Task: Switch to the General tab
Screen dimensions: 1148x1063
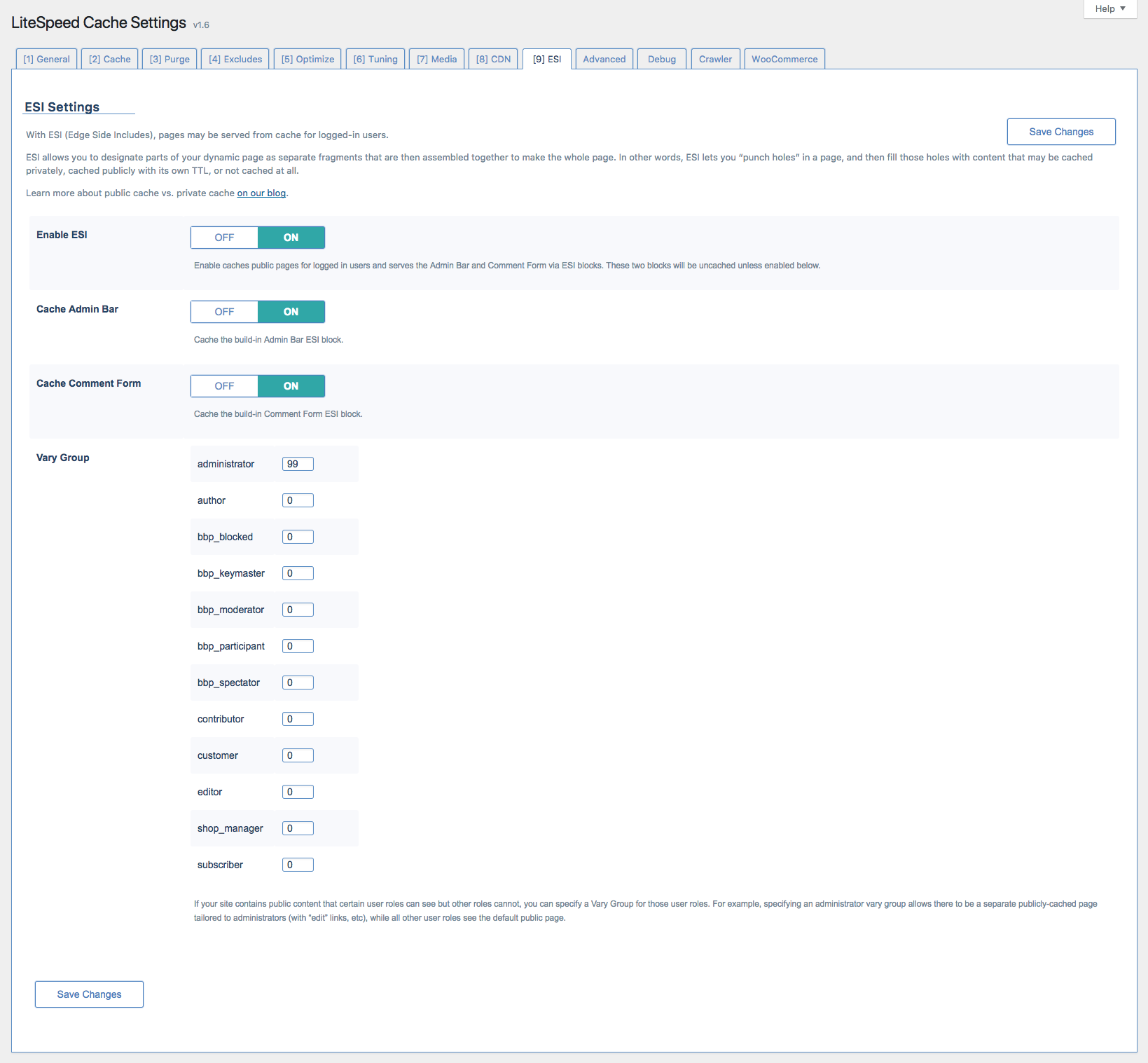Action: [46, 59]
